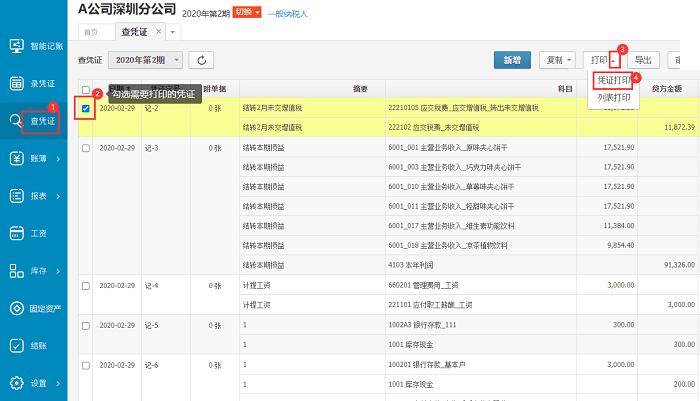Click the 导出 export button
Screen dimensions: 700x401
pyautogui.click(x=643, y=60)
